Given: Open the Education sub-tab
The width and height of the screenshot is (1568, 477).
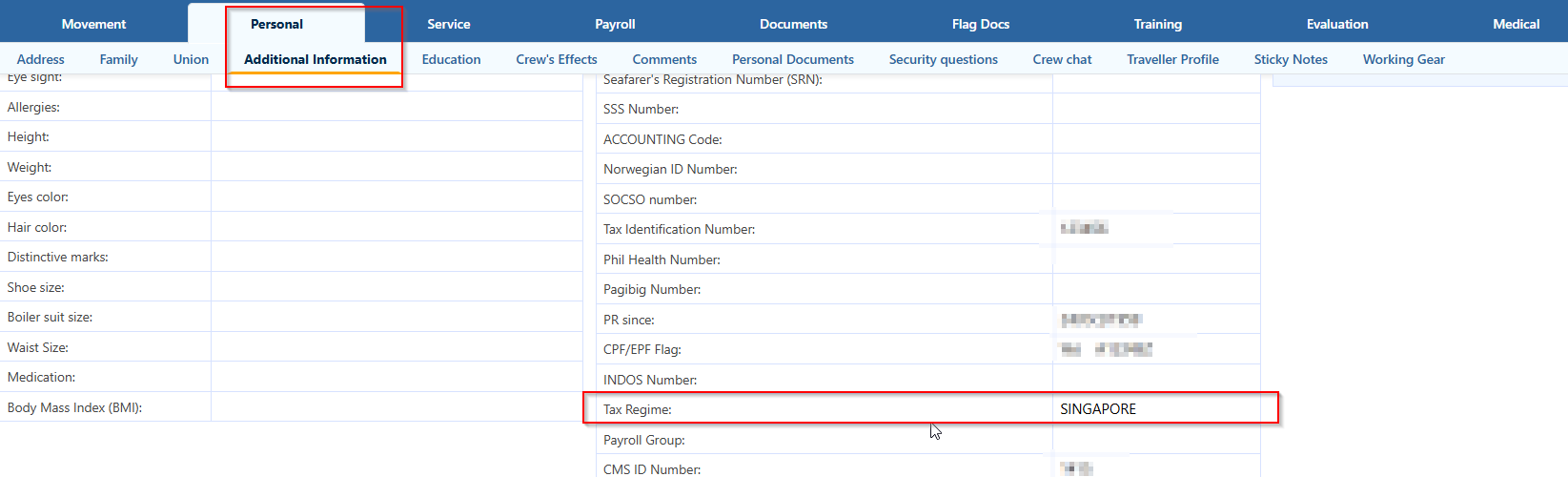Looking at the screenshot, I should coord(451,59).
